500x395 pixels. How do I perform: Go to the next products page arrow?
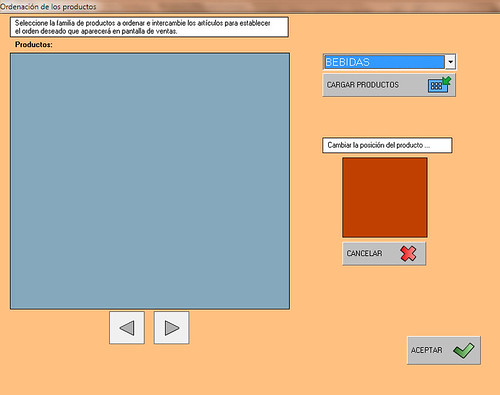pyautogui.click(x=172, y=328)
